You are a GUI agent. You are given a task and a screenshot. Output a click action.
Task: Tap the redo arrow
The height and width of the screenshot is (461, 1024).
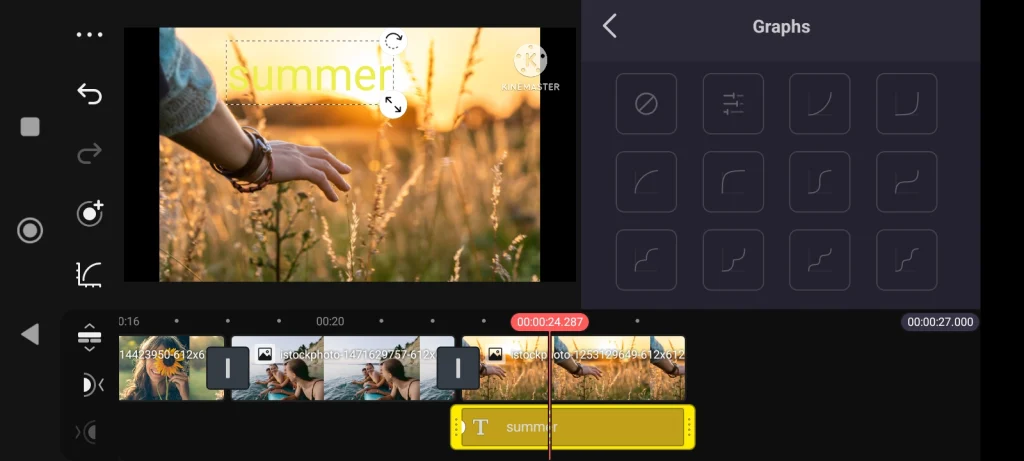(x=90, y=153)
